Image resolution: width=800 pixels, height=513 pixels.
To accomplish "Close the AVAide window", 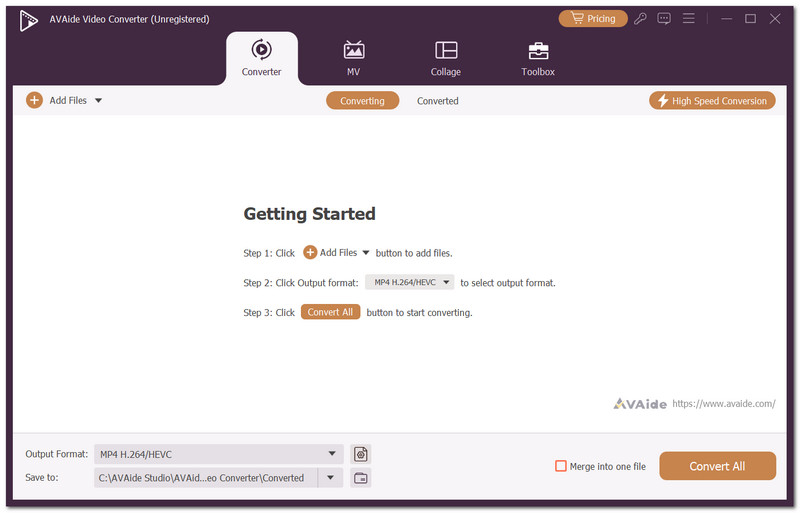I will (x=775, y=19).
